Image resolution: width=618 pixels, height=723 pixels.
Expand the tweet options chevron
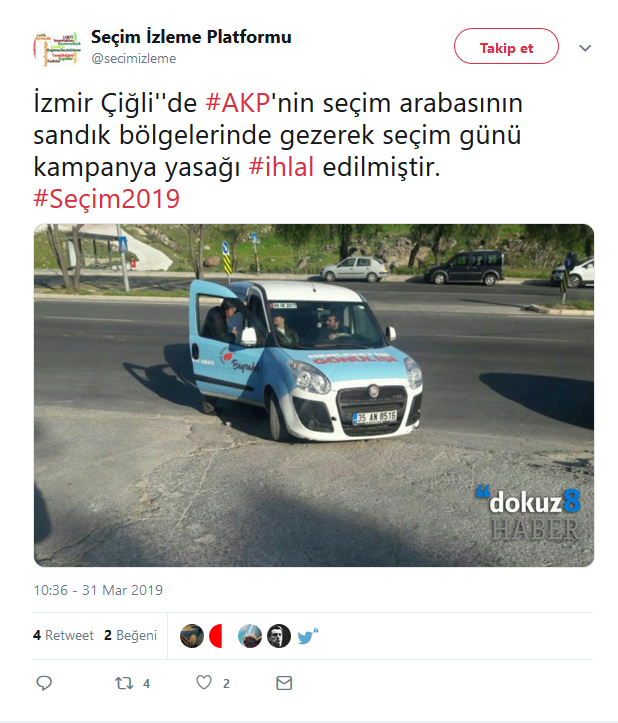pos(585,48)
